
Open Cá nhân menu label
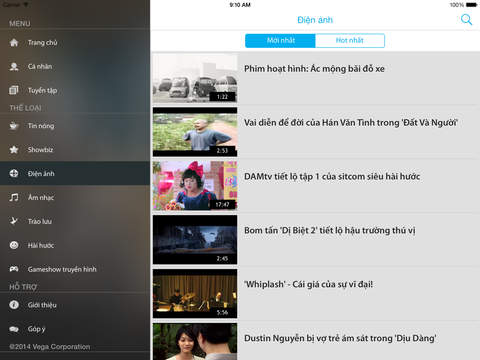(x=40, y=67)
